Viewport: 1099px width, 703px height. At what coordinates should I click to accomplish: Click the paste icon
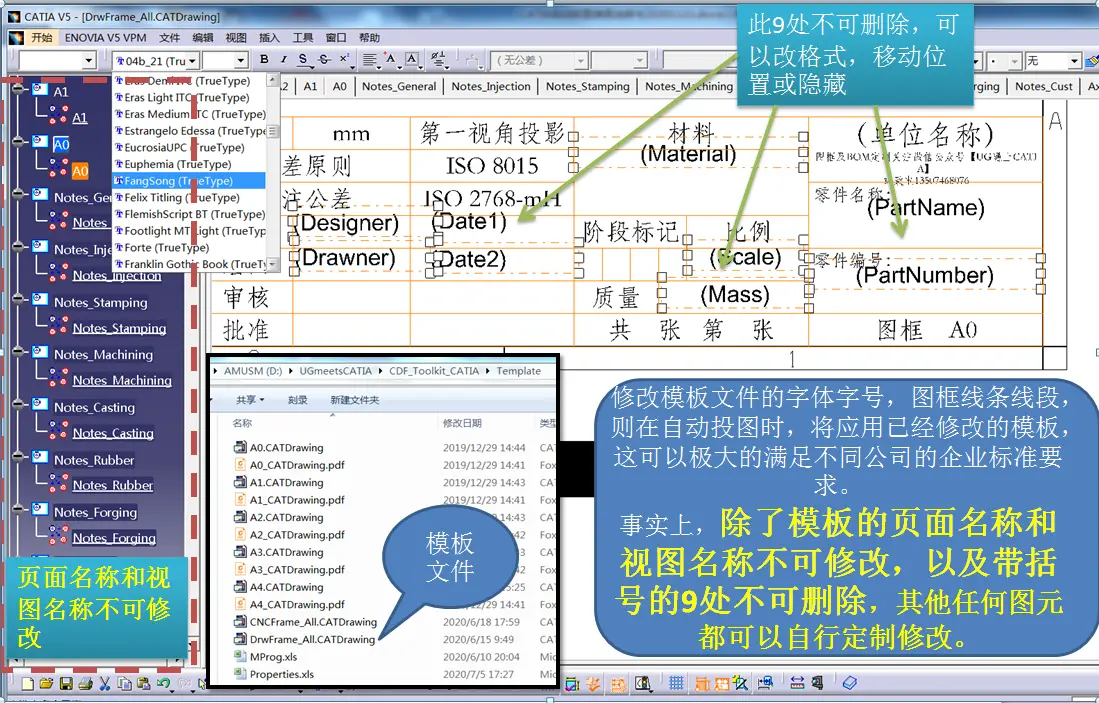click(x=144, y=683)
